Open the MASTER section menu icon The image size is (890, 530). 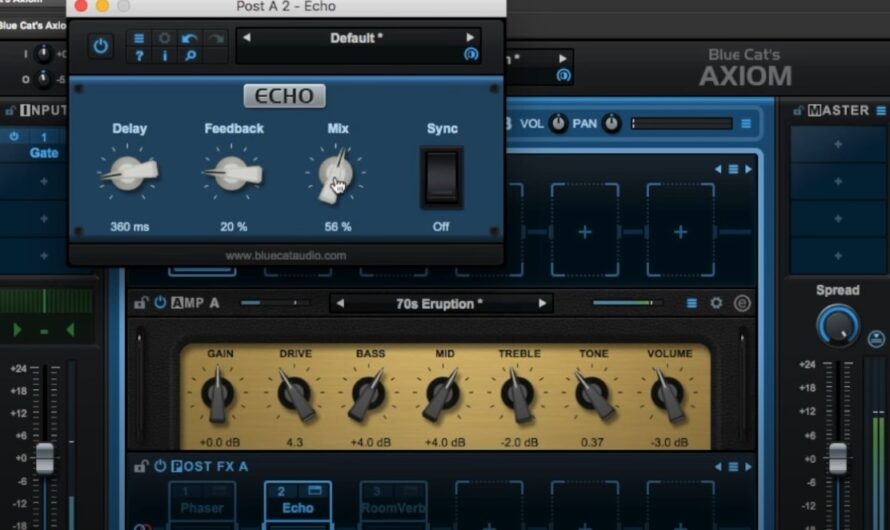point(881,111)
